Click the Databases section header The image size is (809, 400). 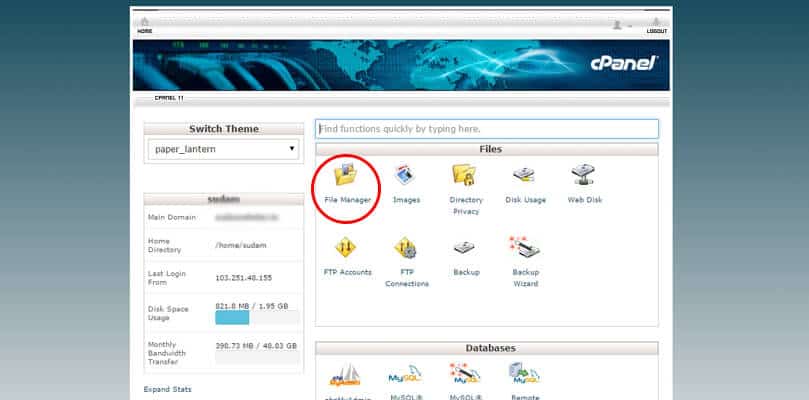click(487, 348)
